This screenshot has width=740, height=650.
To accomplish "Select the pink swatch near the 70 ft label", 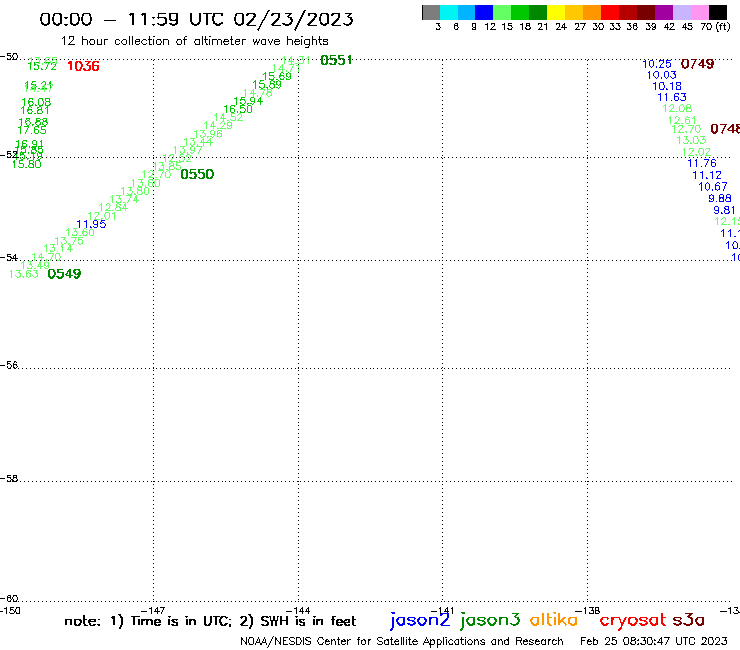I will coord(699,12).
